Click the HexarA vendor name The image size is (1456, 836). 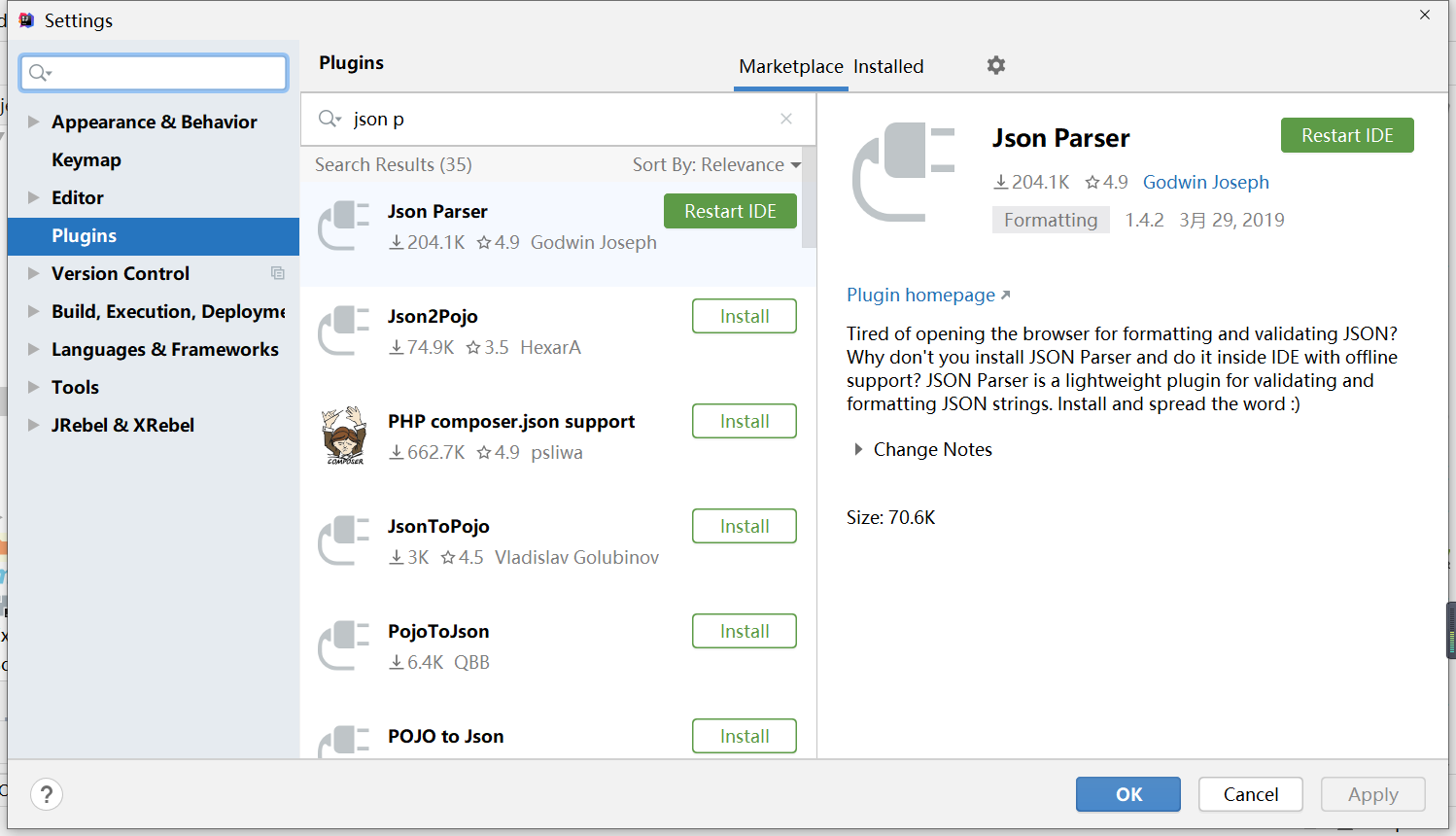point(550,347)
